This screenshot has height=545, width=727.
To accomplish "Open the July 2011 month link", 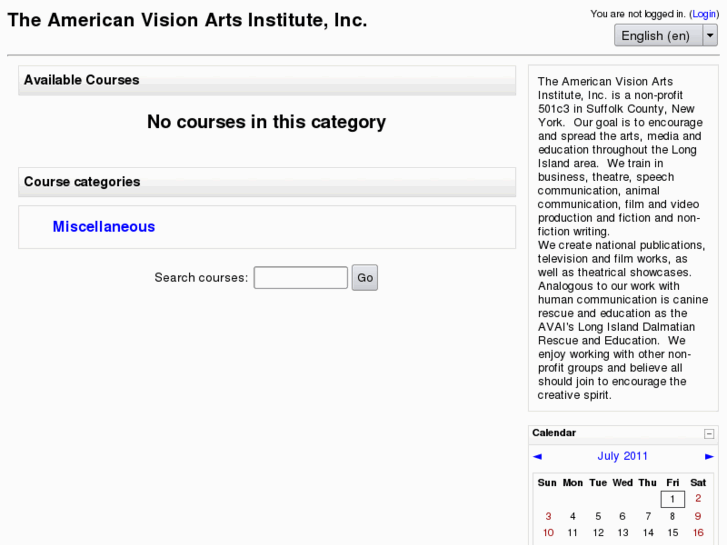I will 623,456.
